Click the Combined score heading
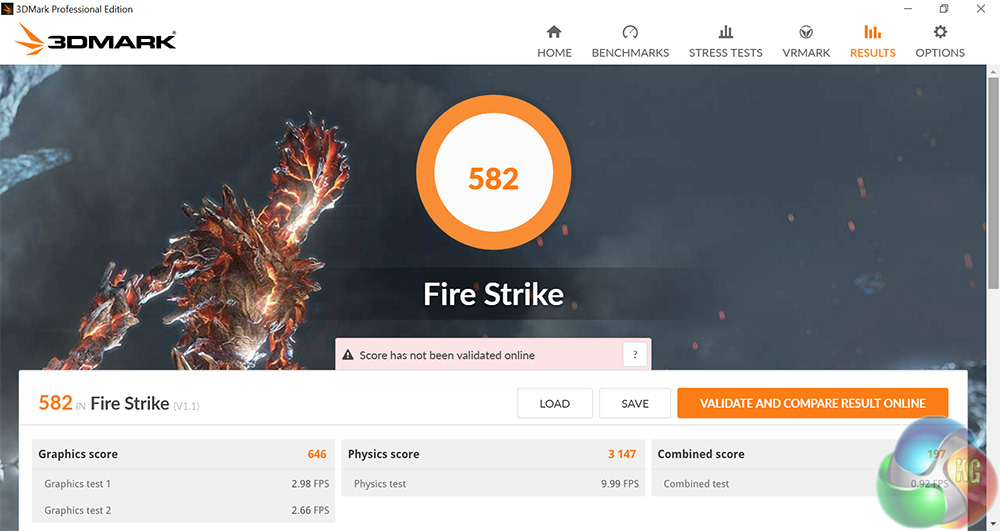1000x531 pixels. click(701, 454)
